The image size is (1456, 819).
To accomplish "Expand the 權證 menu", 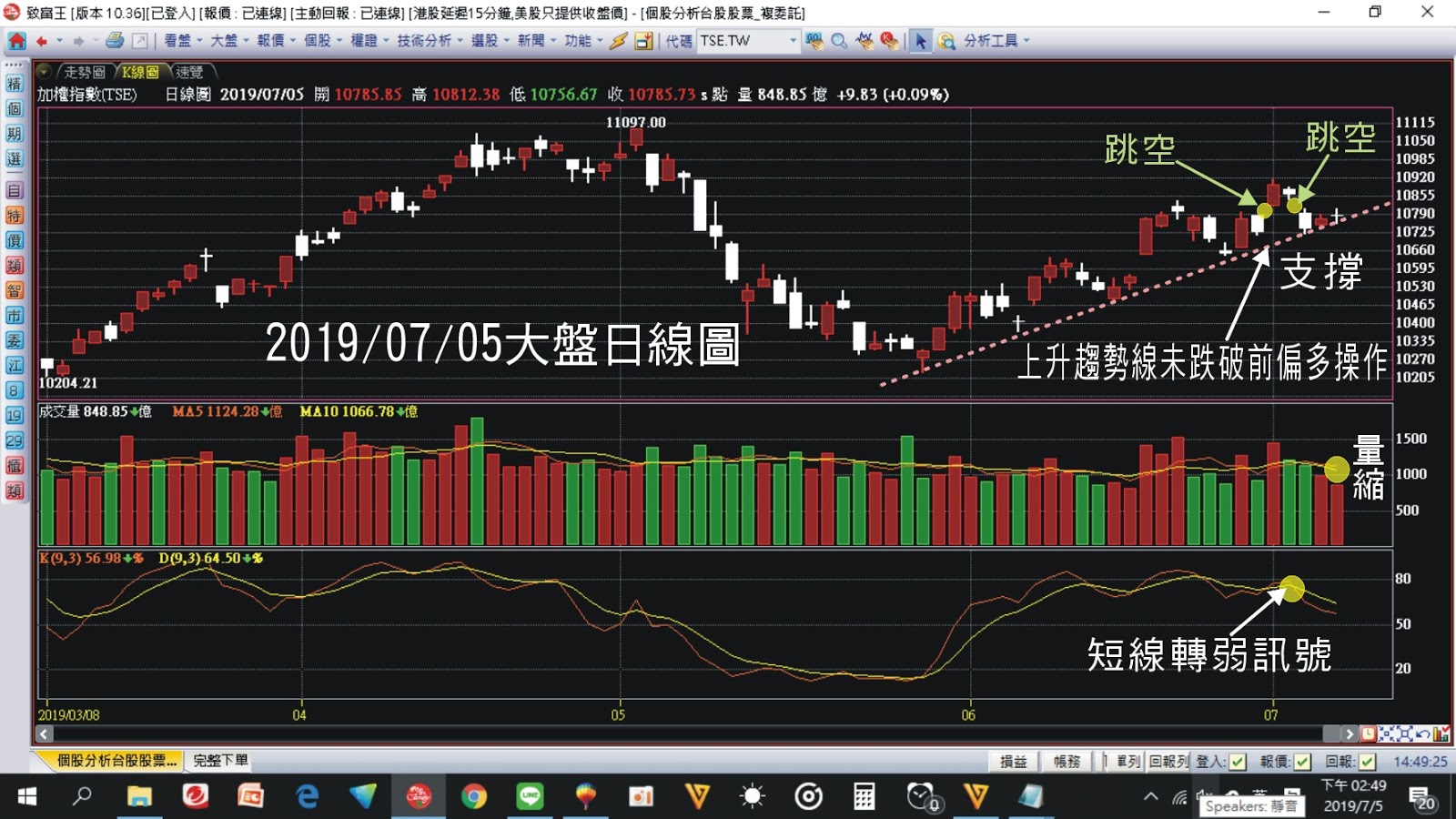I will point(369,41).
